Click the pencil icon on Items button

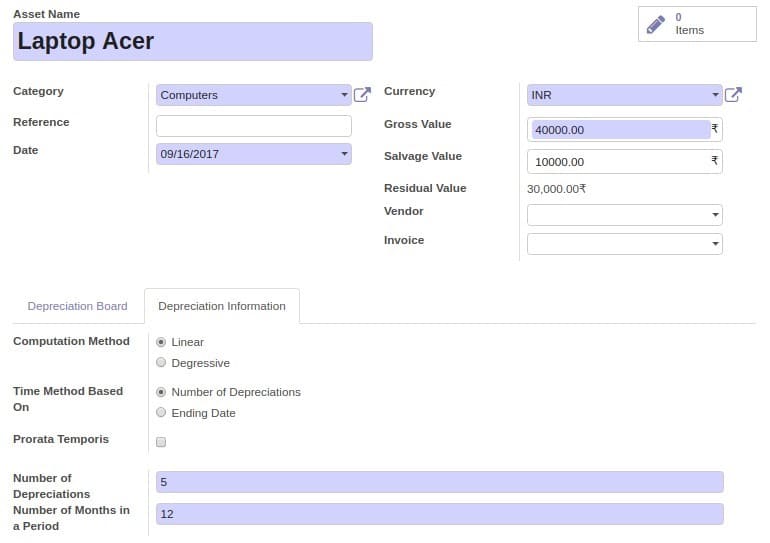(x=656, y=25)
